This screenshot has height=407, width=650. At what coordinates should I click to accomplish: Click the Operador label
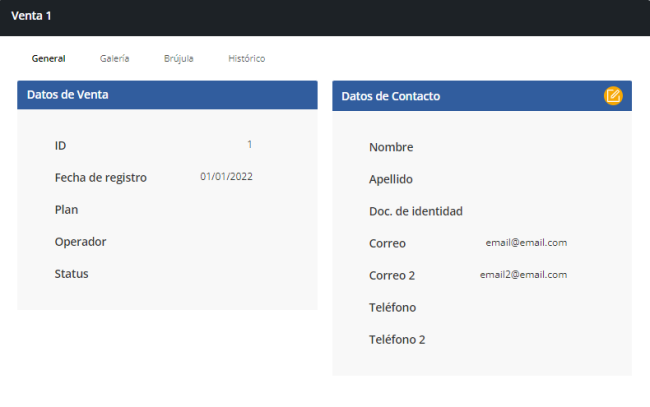(x=80, y=242)
